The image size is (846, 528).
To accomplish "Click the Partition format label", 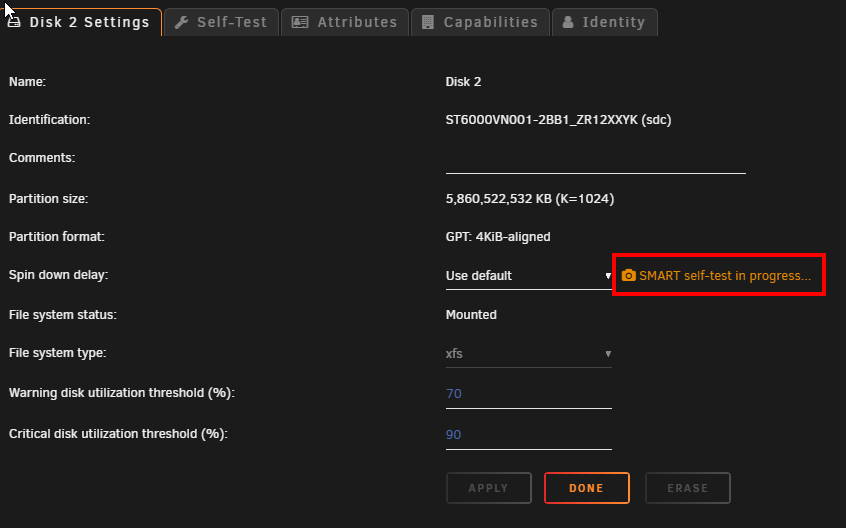I will click(57, 237).
